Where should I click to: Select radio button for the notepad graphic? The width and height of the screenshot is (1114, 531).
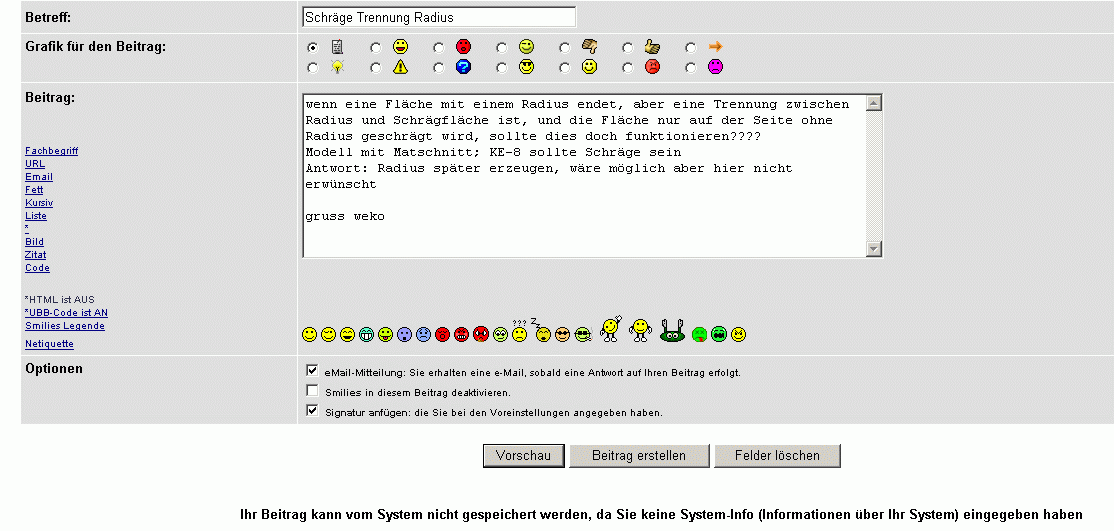point(313,48)
